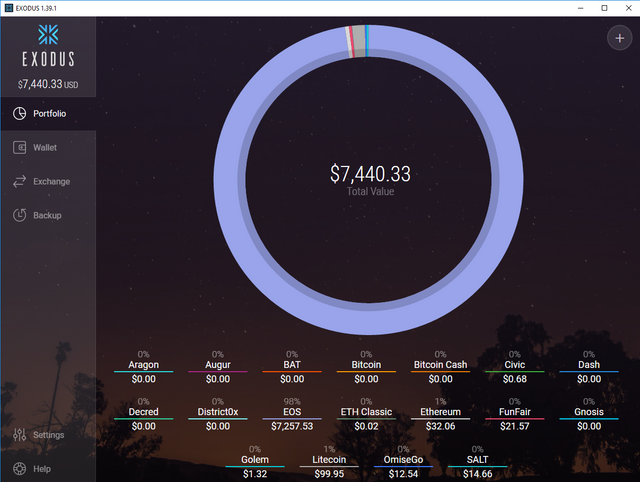Click the $7,257.53 EOS value

click(x=292, y=426)
